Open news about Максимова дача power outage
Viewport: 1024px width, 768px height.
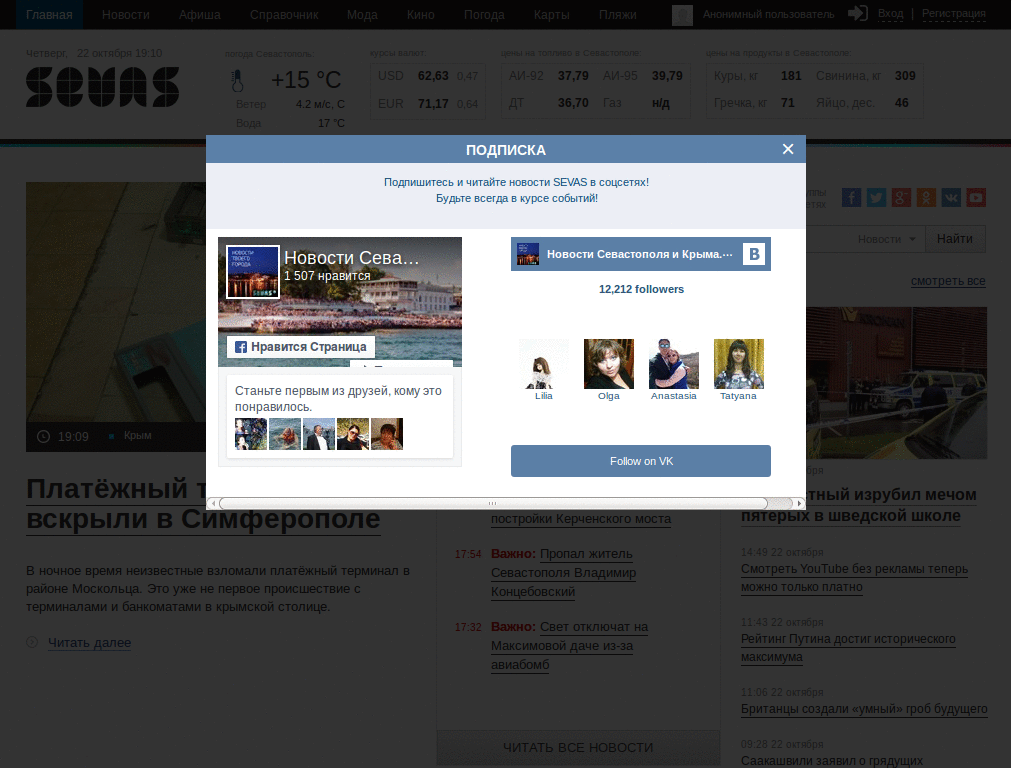pos(569,645)
